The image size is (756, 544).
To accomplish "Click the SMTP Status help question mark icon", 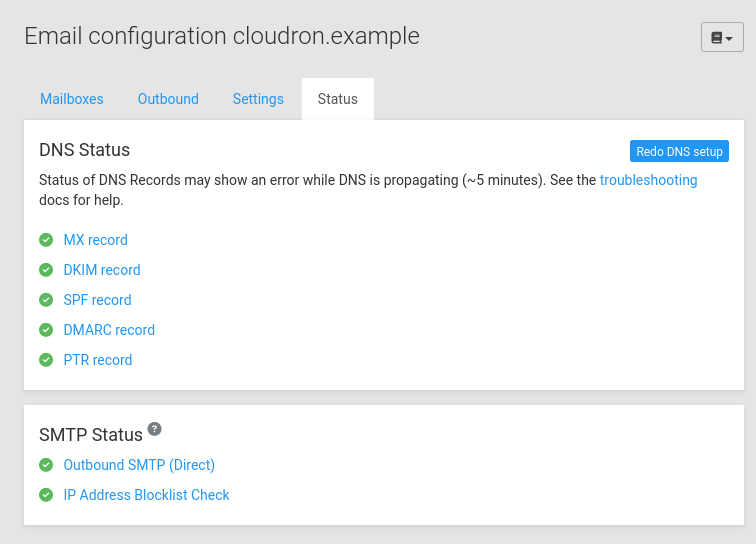I will click(154, 429).
